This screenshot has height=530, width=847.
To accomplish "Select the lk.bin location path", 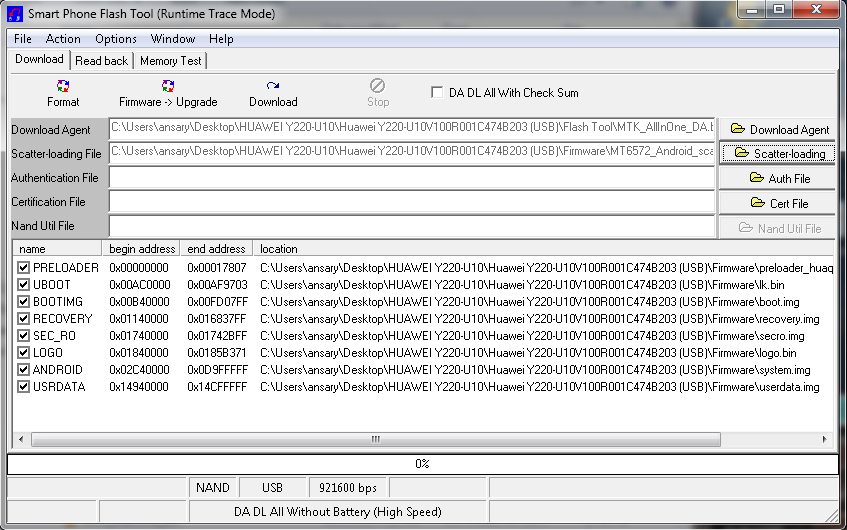I will tap(522, 285).
